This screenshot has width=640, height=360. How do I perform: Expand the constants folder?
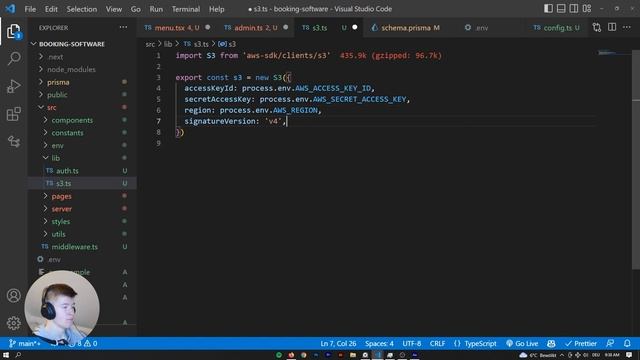tap(67, 133)
